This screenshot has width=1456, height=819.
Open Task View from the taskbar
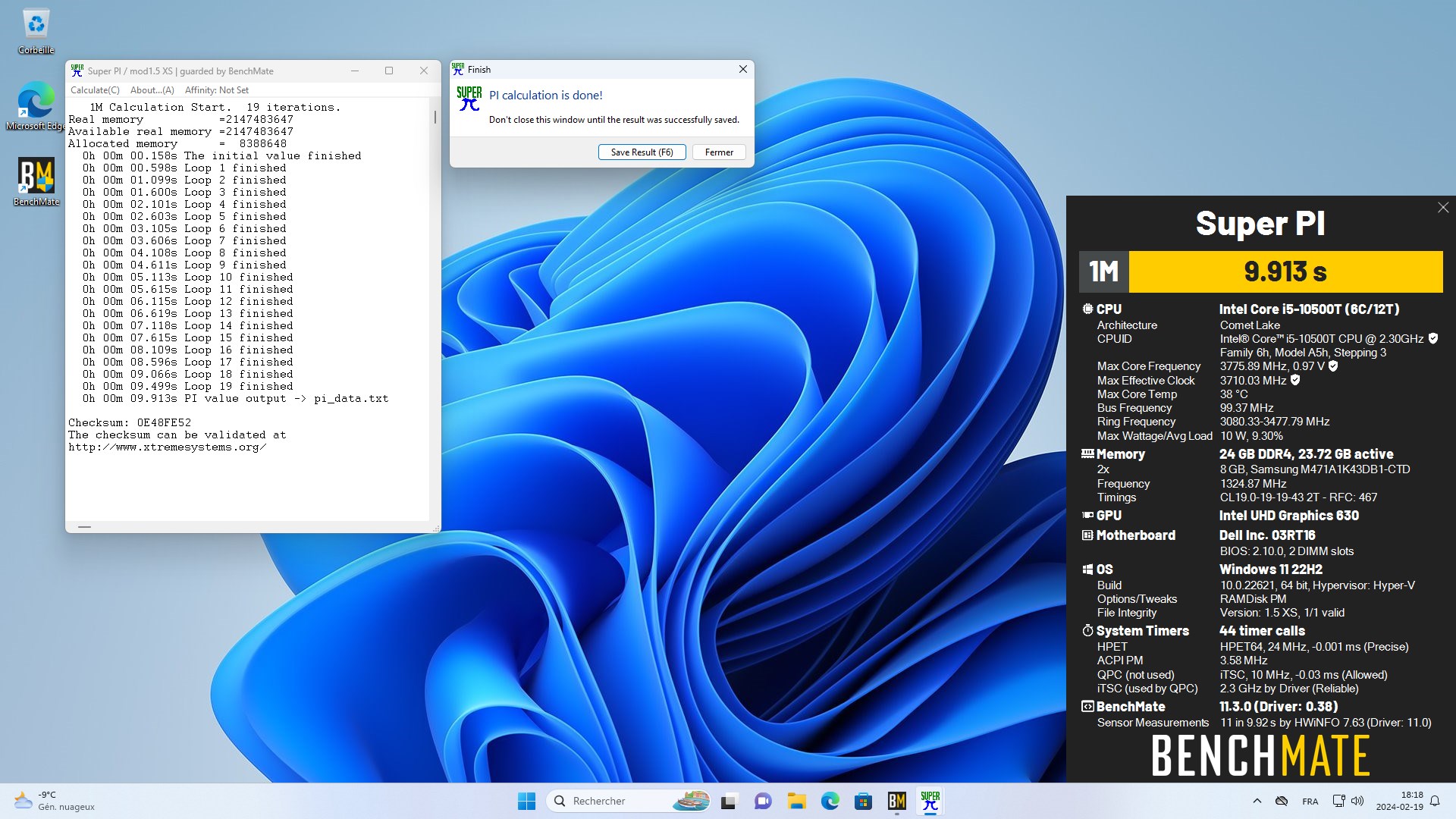pos(729,801)
